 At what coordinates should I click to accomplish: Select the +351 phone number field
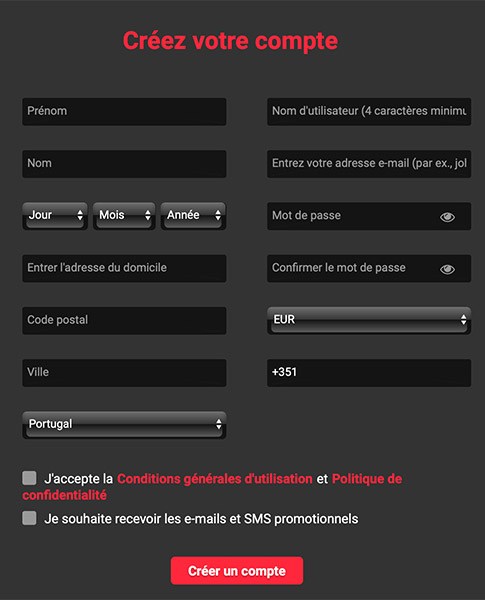tap(369, 373)
